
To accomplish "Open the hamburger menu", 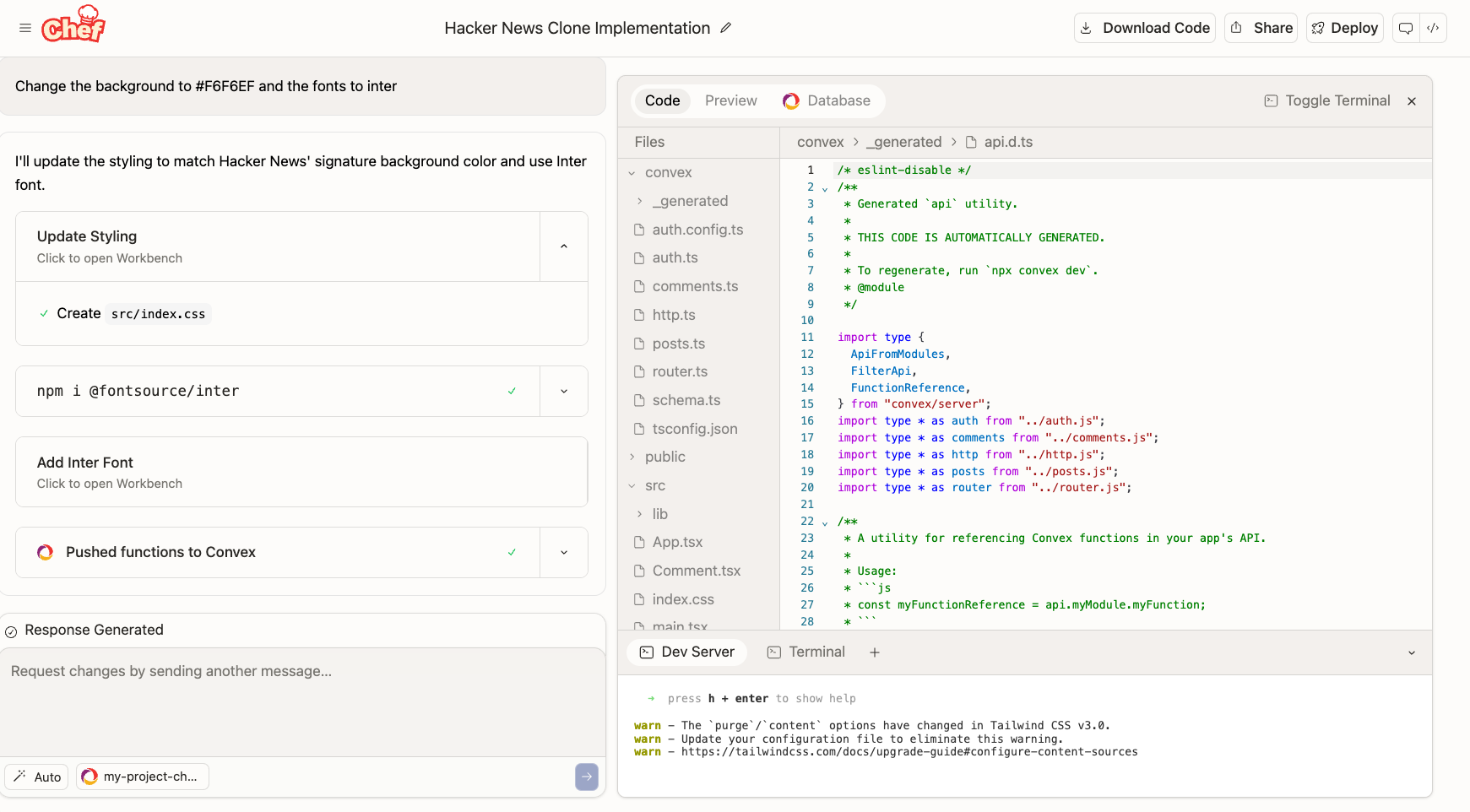I will click(25, 28).
